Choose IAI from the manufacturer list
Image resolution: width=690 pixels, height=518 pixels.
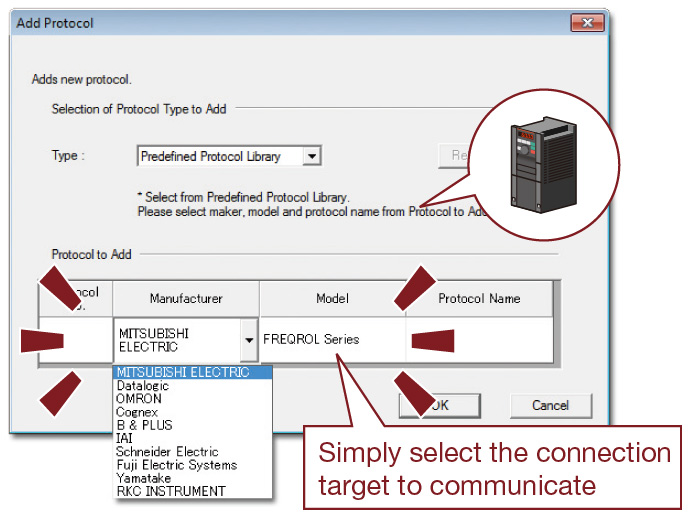click(125, 438)
